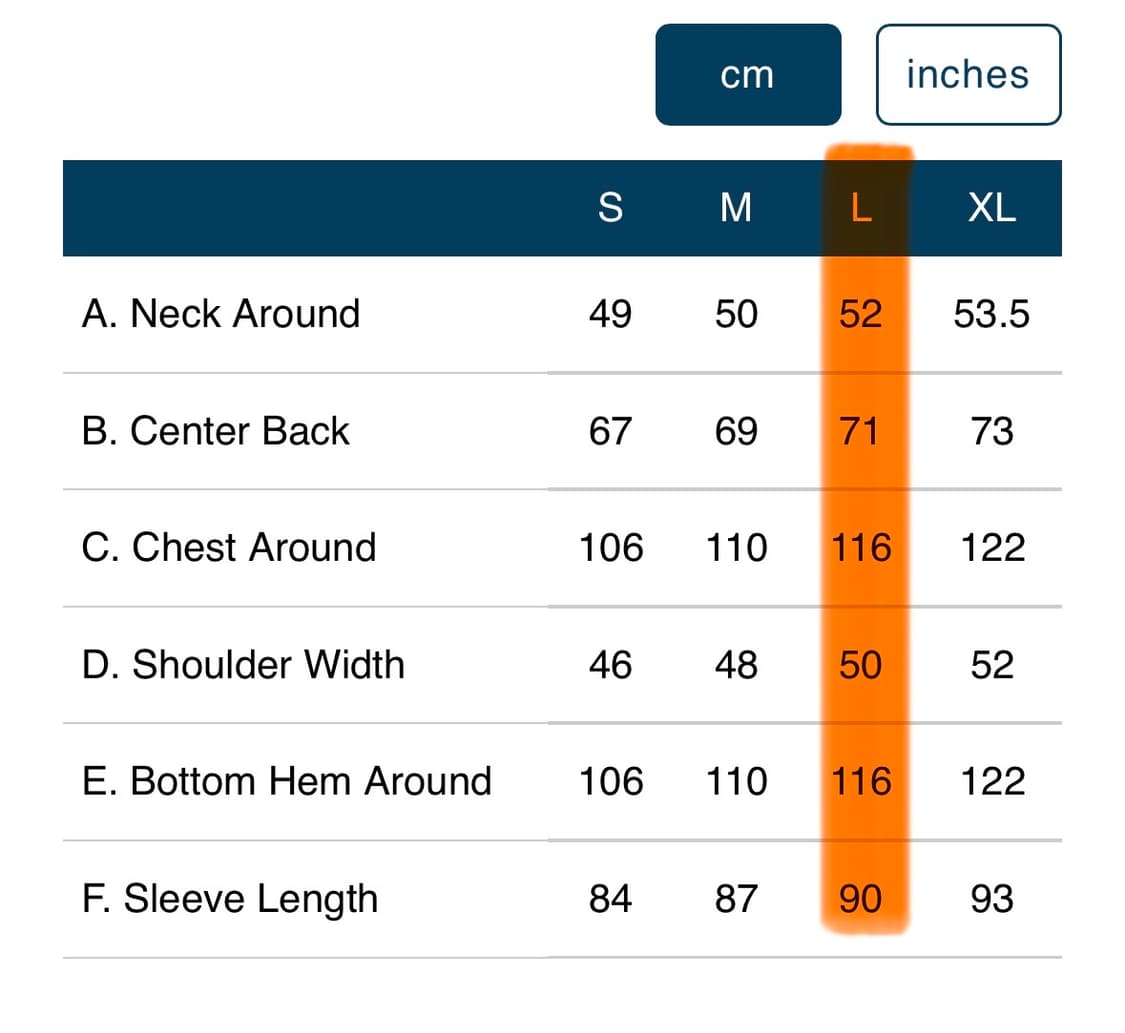Select the S size column header
Screen dimensions: 1125x1033
click(x=610, y=208)
